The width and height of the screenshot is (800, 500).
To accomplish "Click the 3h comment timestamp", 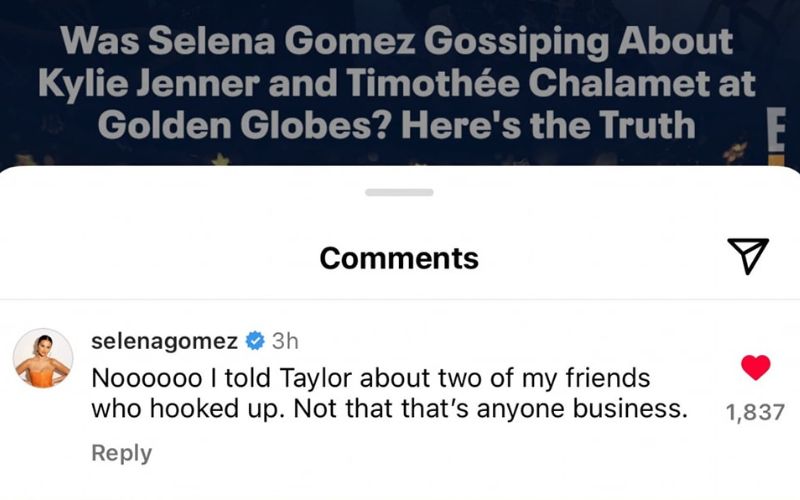I will point(286,341).
